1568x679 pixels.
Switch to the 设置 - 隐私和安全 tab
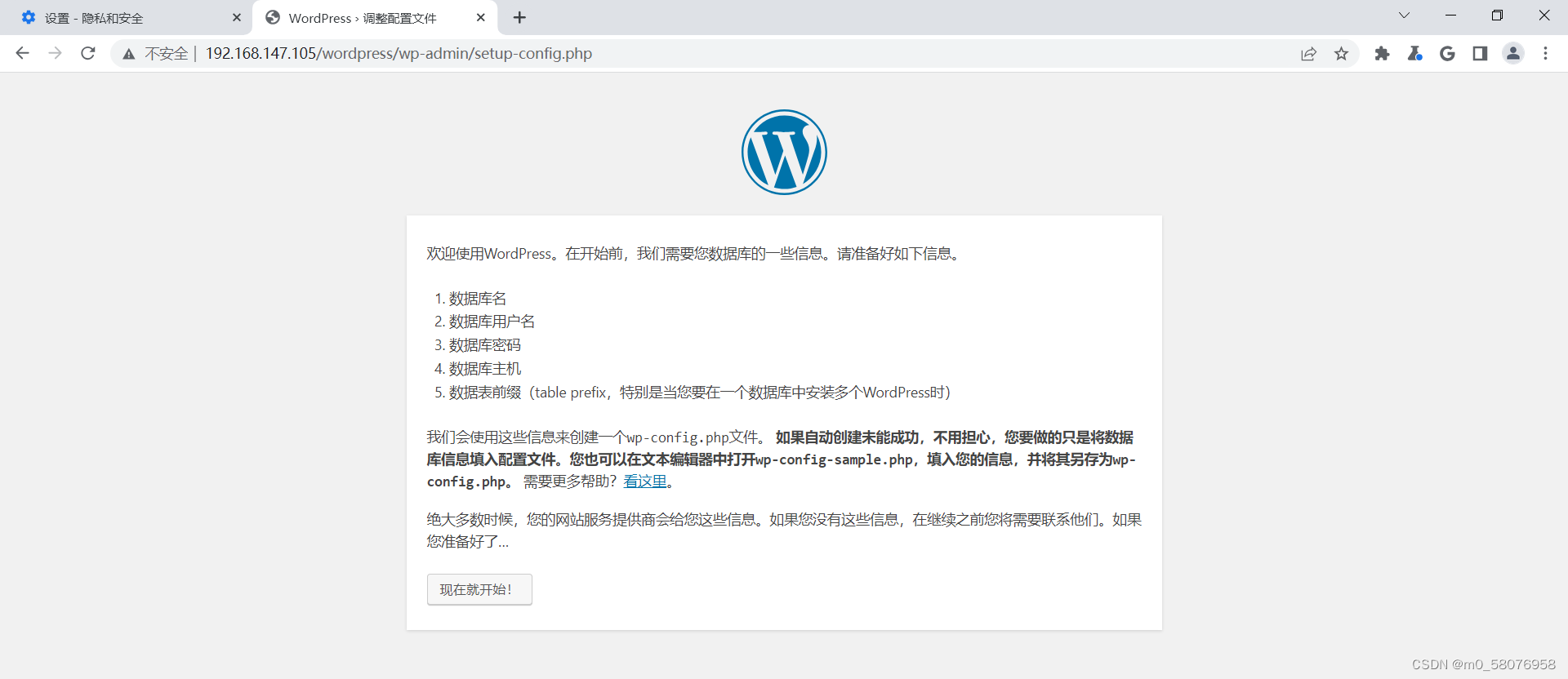(127, 18)
